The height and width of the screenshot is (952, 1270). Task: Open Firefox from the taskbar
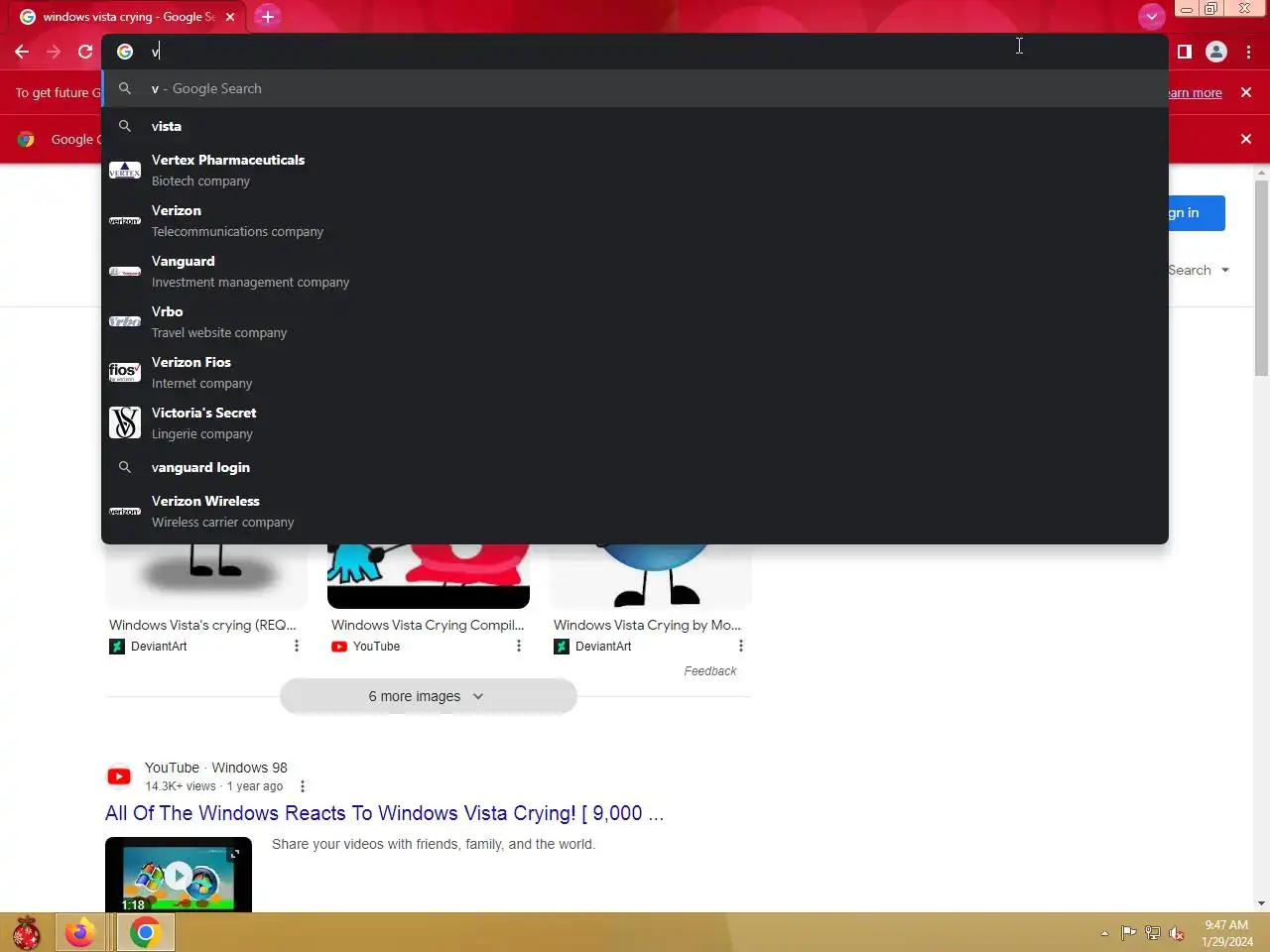coord(80,932)
